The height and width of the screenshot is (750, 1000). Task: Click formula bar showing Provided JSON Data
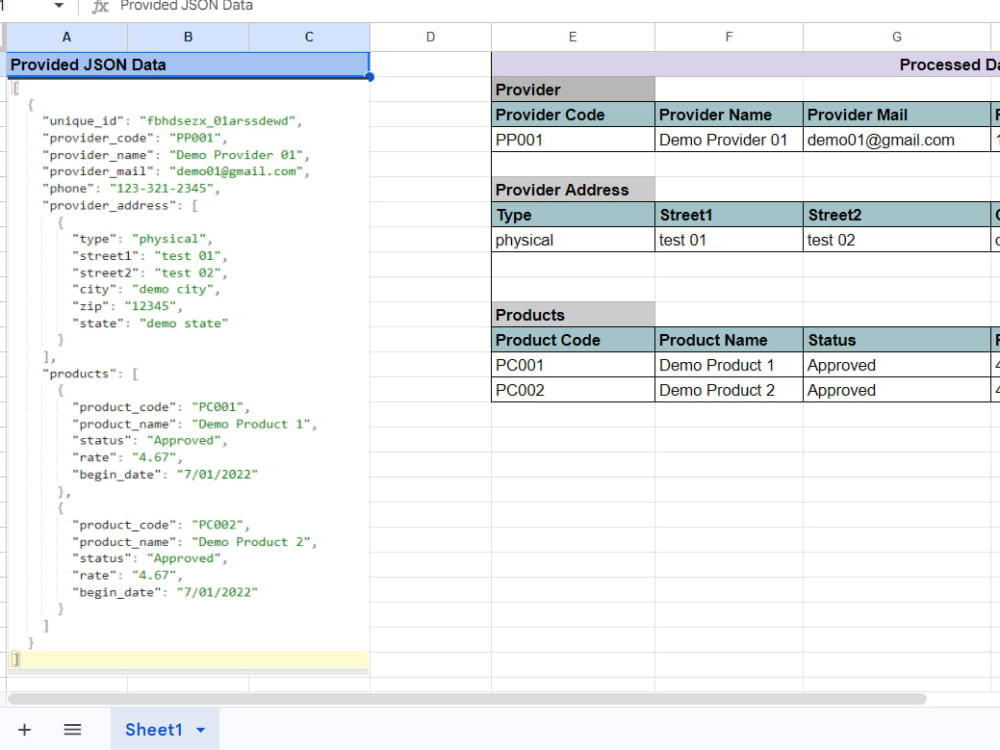(x=186, y=6)
